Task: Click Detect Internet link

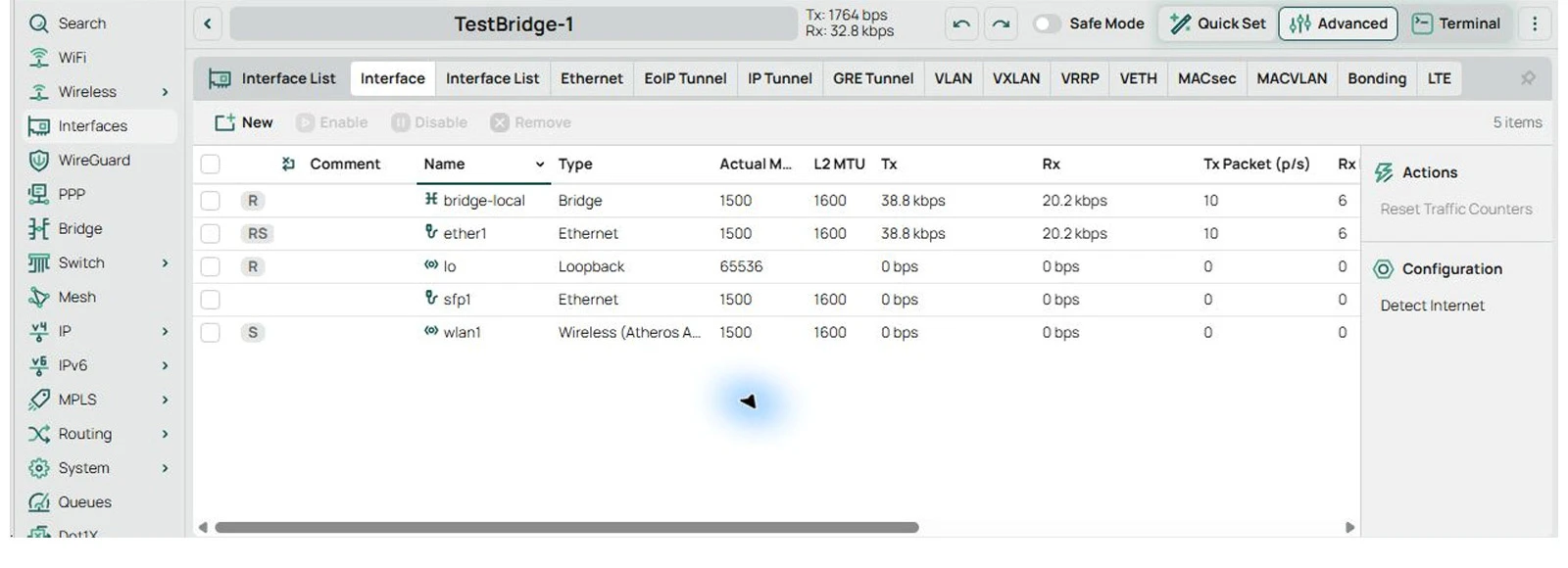Action: [x=1432, y=306]
